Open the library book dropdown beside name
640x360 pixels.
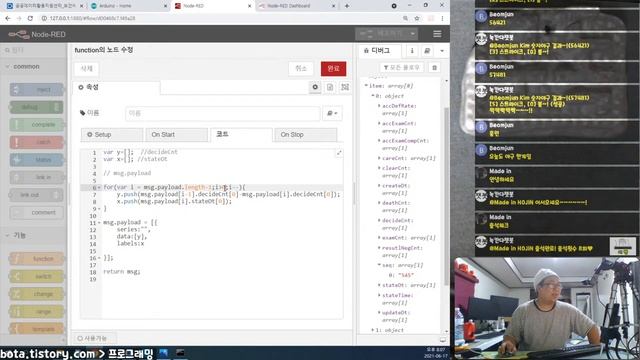coord(332,113)
